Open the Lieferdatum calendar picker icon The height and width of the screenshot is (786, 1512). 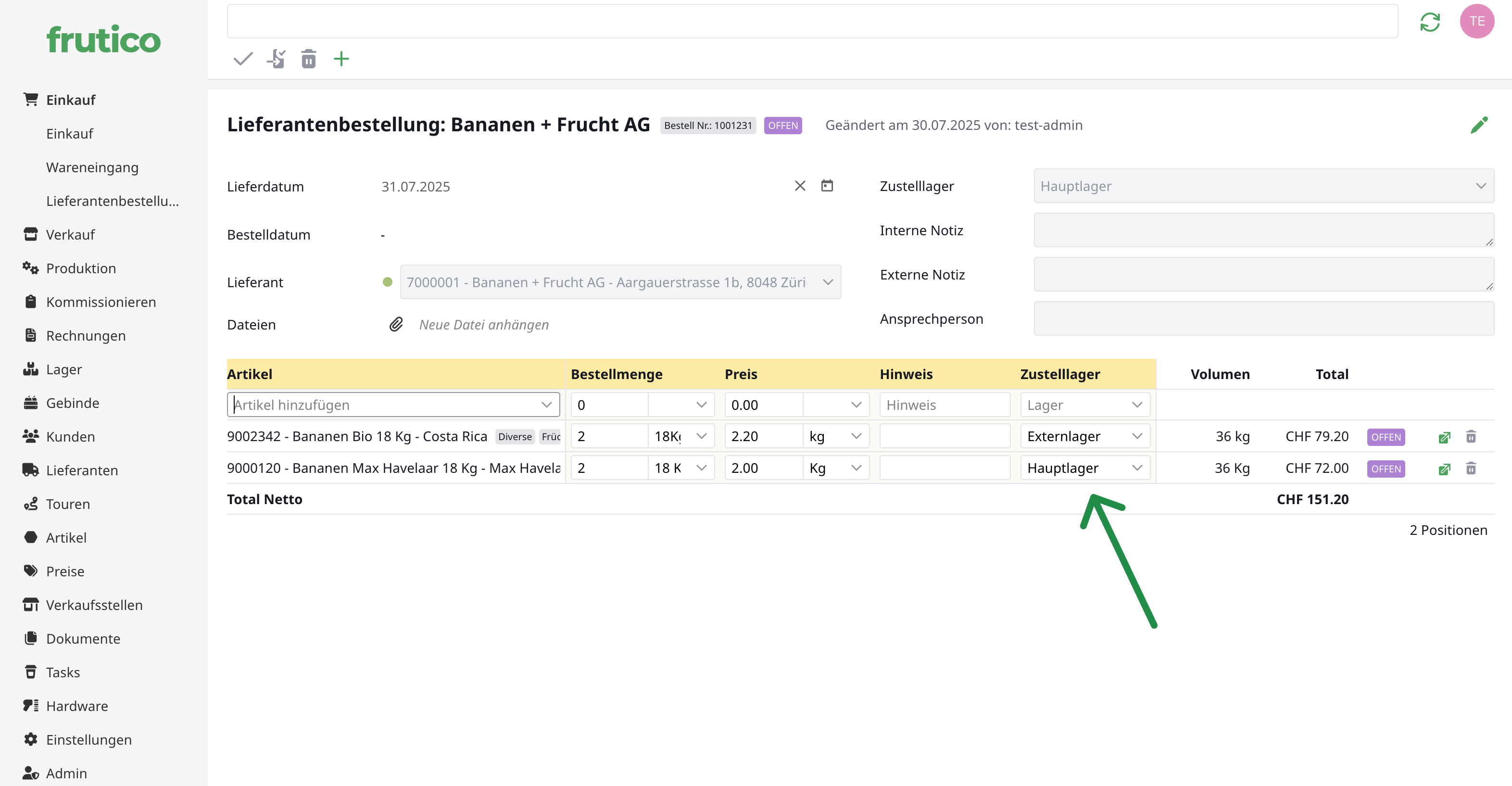[x=826, y=186]
